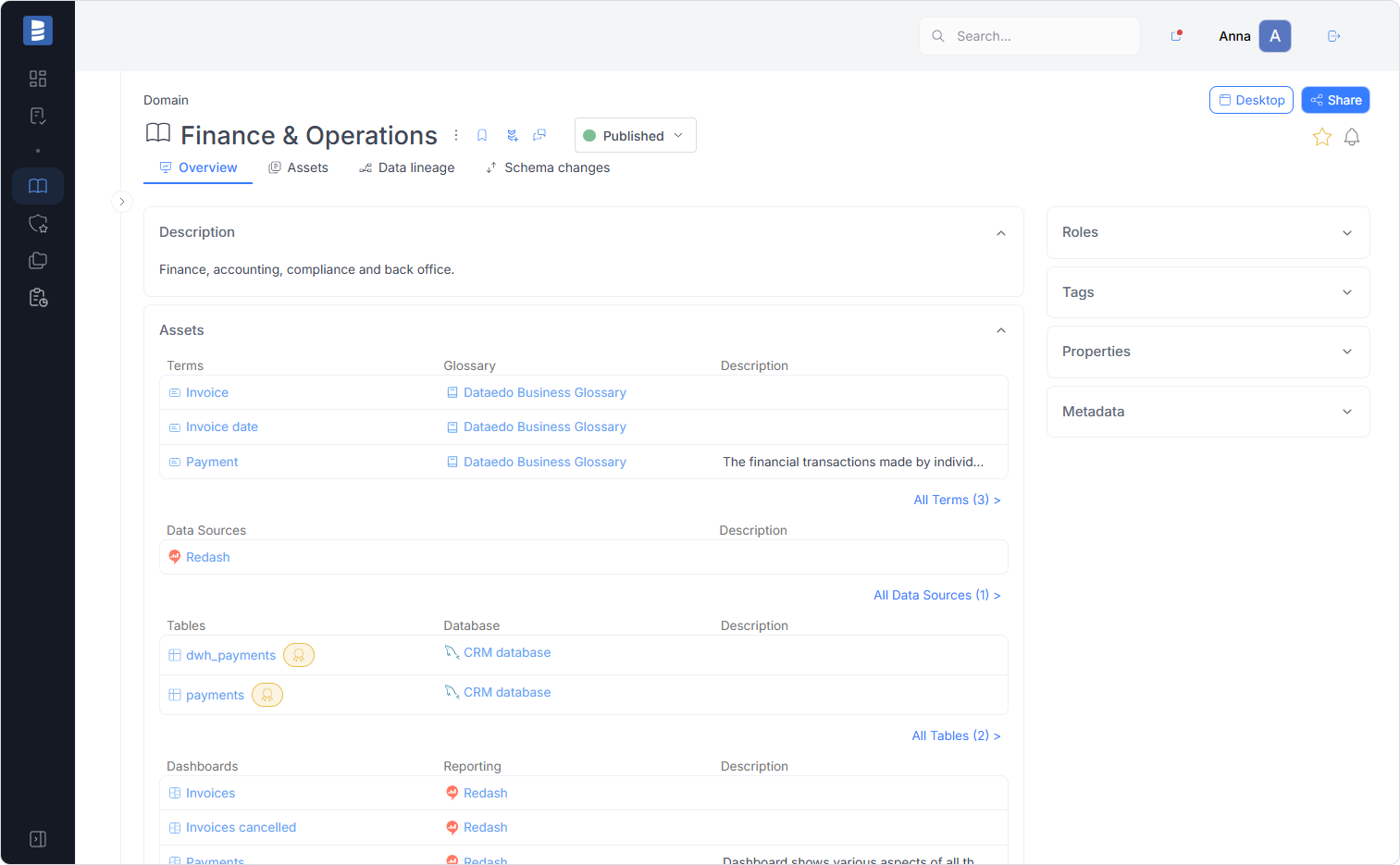Click the Share button

pos(1335,100)
